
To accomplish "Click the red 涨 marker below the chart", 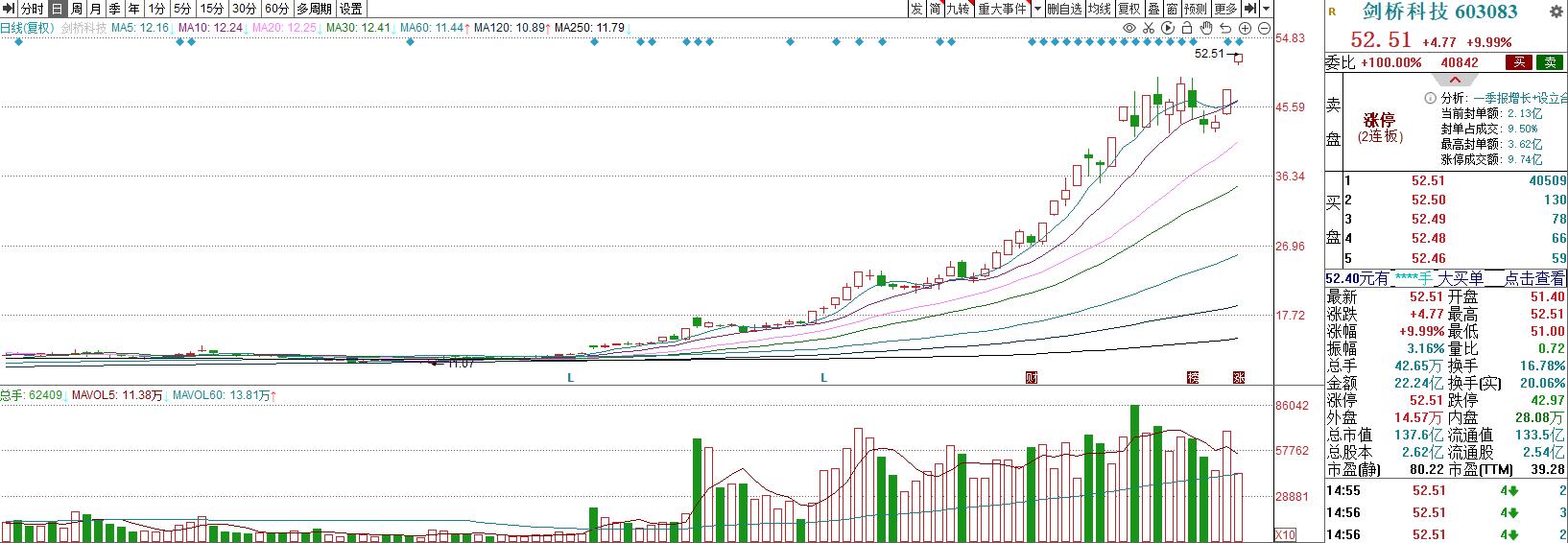I will click(1239, 378).
